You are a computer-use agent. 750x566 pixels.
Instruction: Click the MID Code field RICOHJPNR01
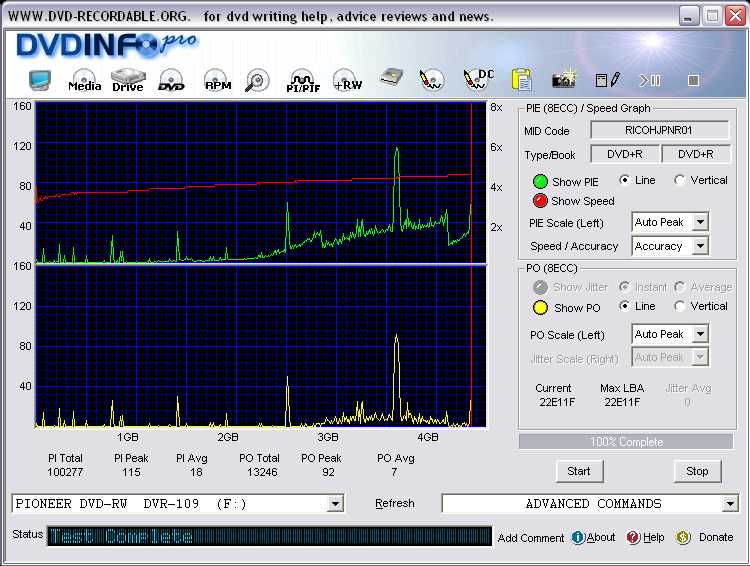pos(660,130)
